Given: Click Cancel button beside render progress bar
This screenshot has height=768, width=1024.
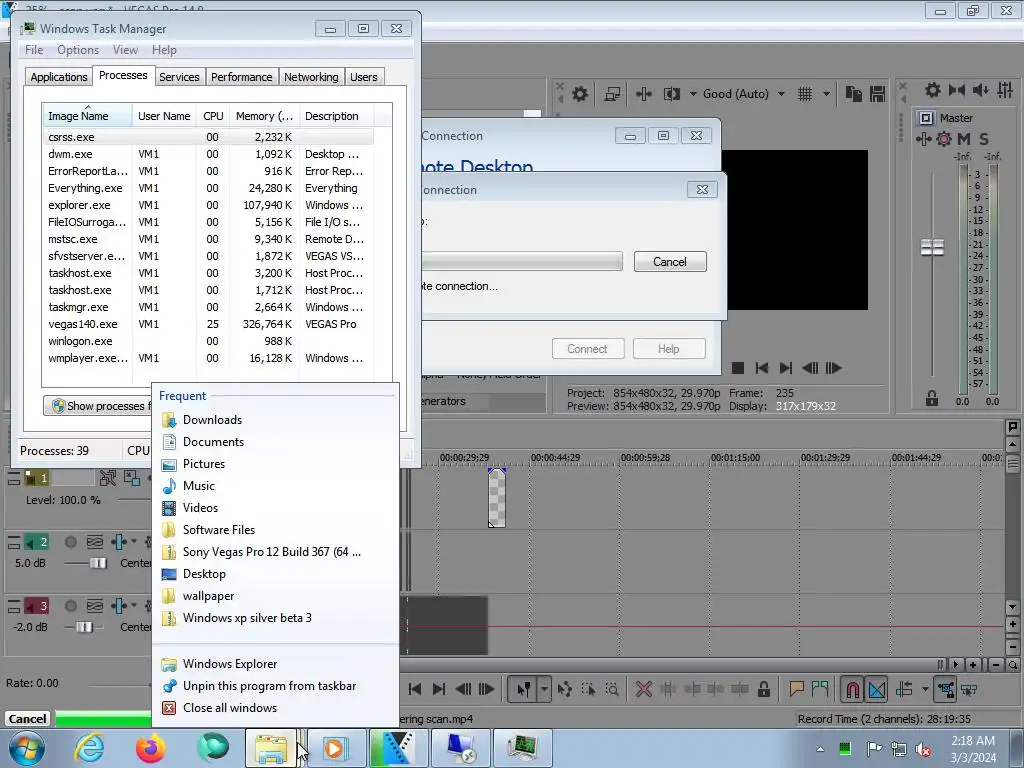Looking at the screenshot, I should 27,719.
